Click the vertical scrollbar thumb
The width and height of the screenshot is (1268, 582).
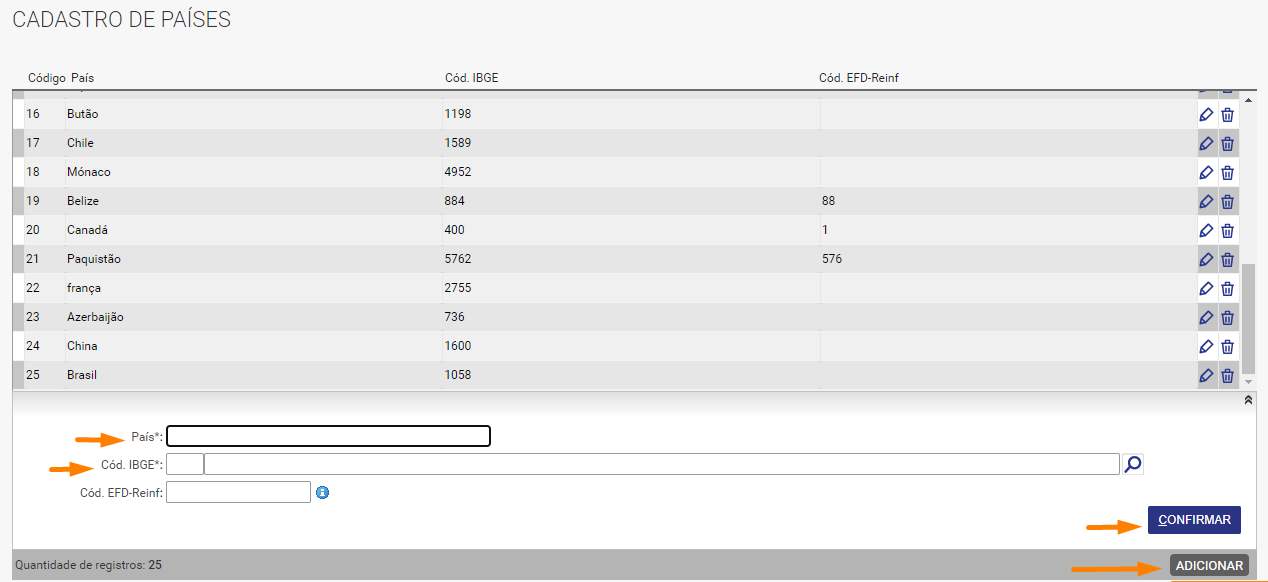[x=1248, y=318]
